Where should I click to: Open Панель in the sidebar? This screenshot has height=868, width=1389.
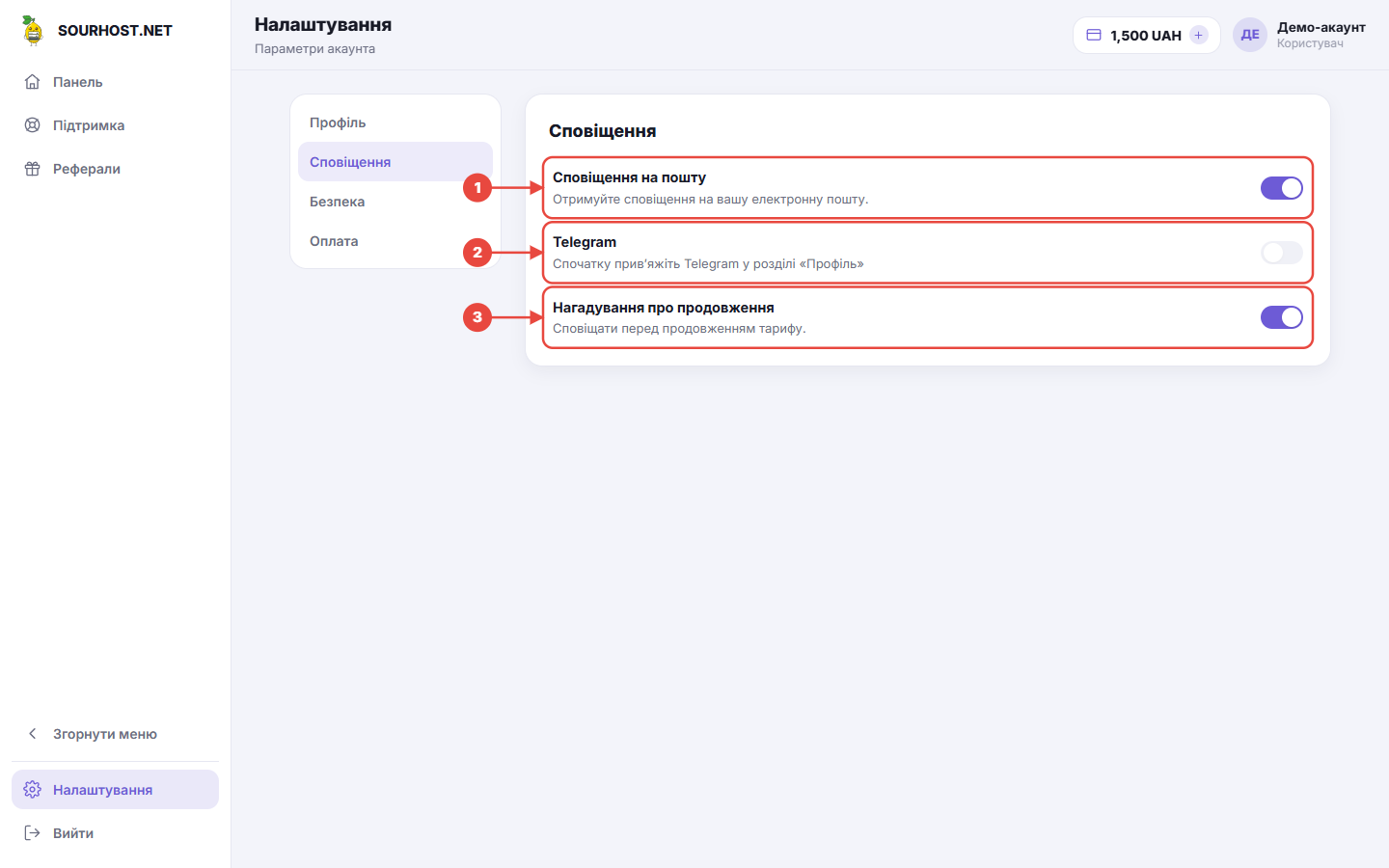tap(116, 82)
